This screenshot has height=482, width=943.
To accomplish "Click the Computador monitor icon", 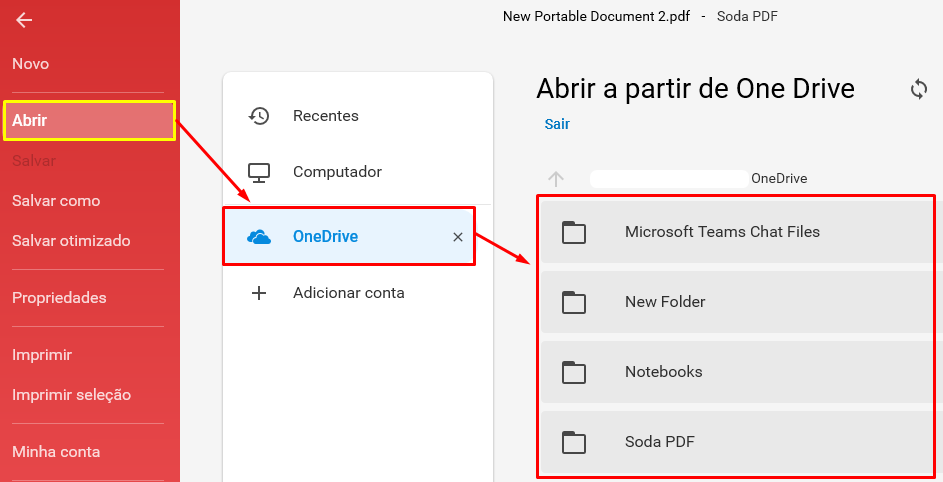I will (259, 172).
